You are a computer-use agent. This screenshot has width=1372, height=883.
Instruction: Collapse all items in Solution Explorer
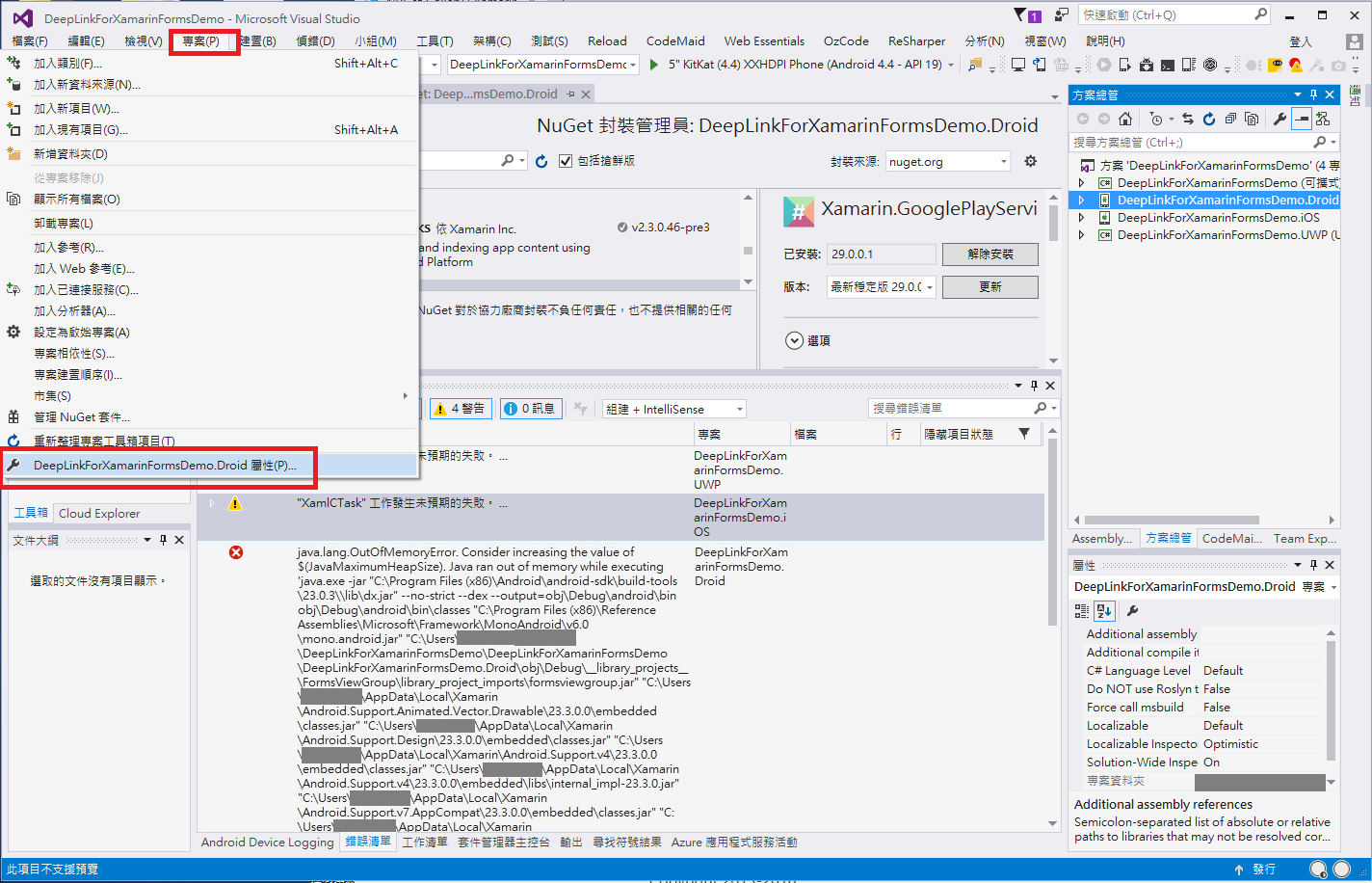tap(1230, 119)
